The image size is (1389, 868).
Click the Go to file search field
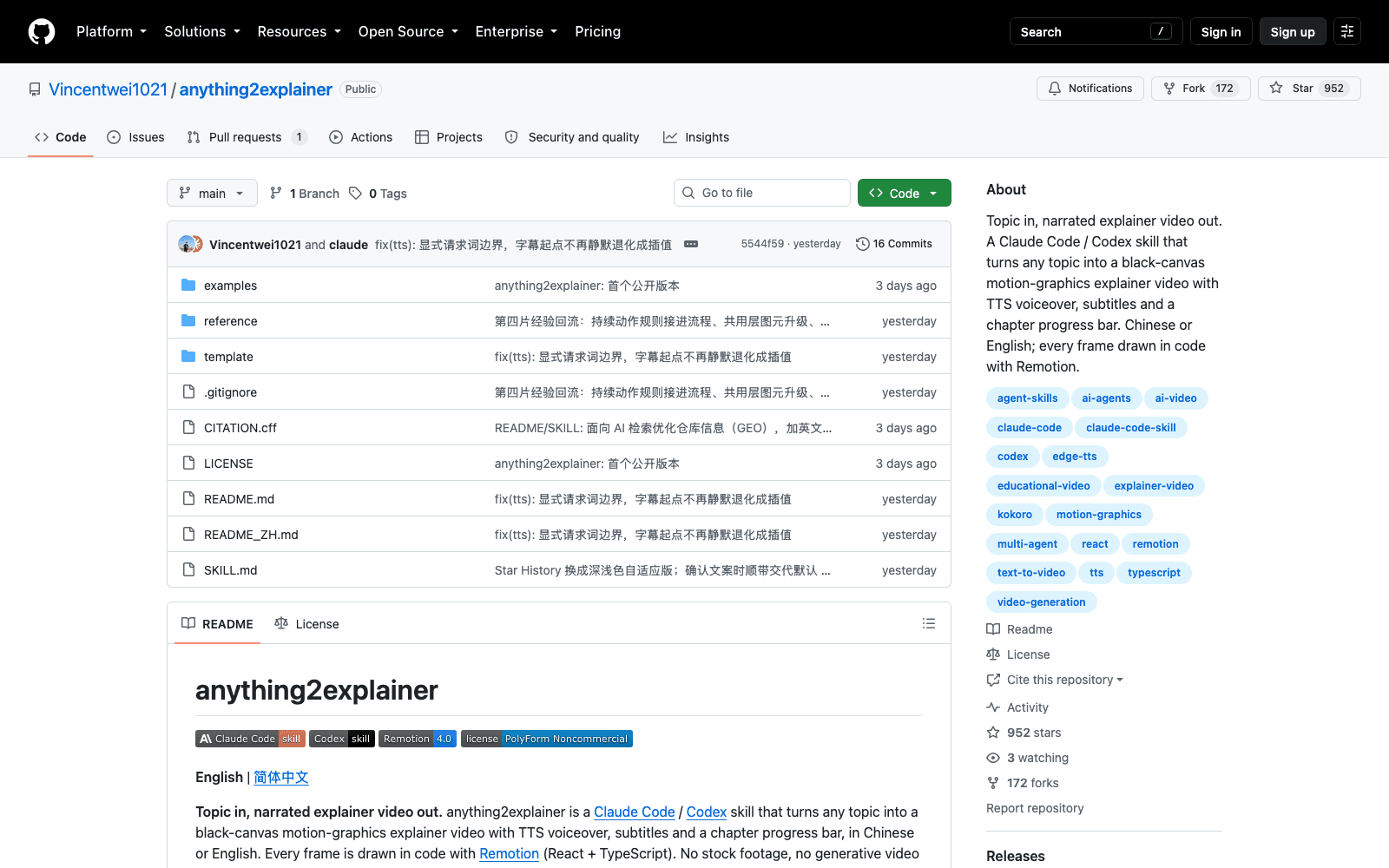762,193
